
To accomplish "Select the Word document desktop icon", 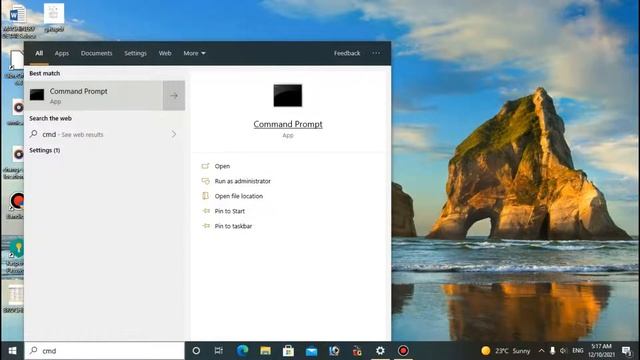I will tap(18, 20).
